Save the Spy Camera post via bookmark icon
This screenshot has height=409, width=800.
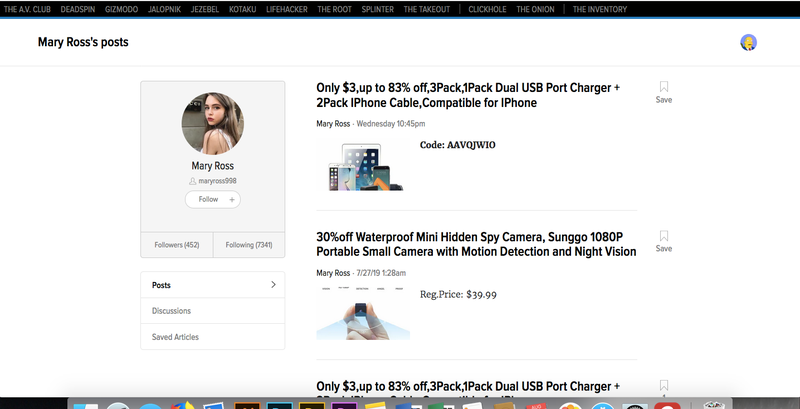pos(664,236)
